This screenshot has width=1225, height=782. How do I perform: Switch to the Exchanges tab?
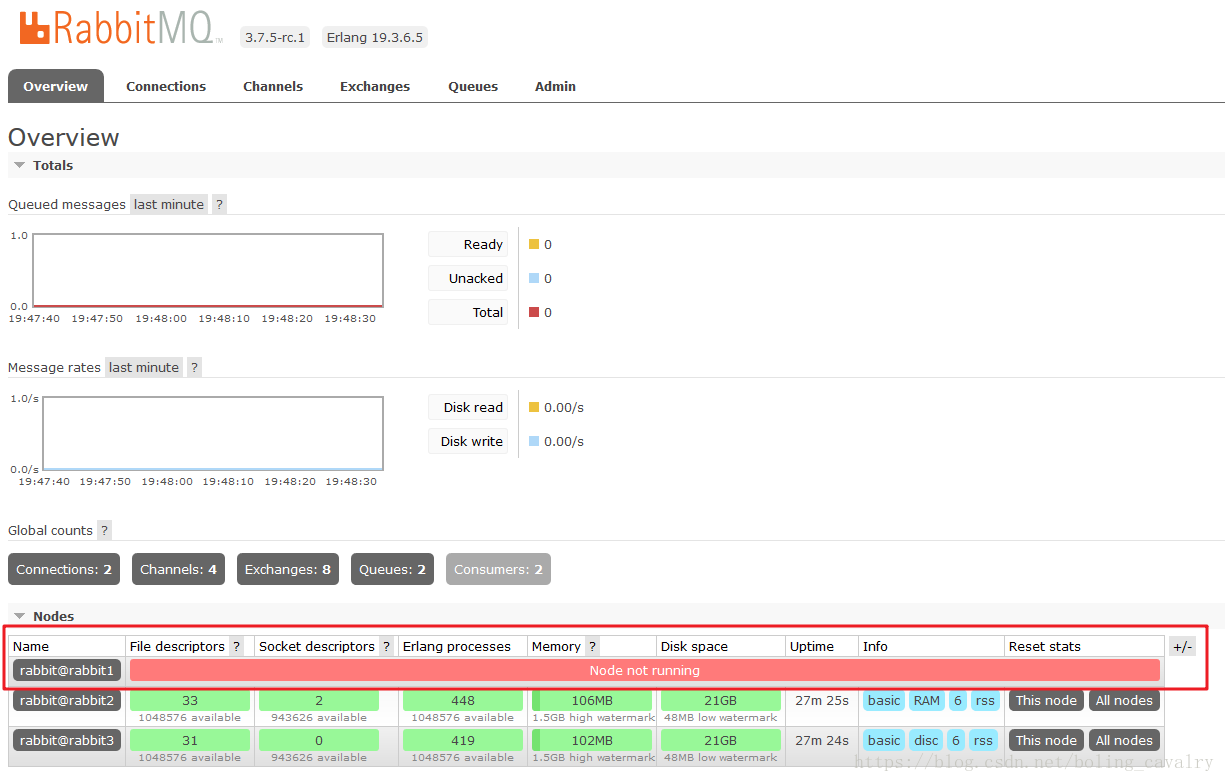[x=375, y=86]
